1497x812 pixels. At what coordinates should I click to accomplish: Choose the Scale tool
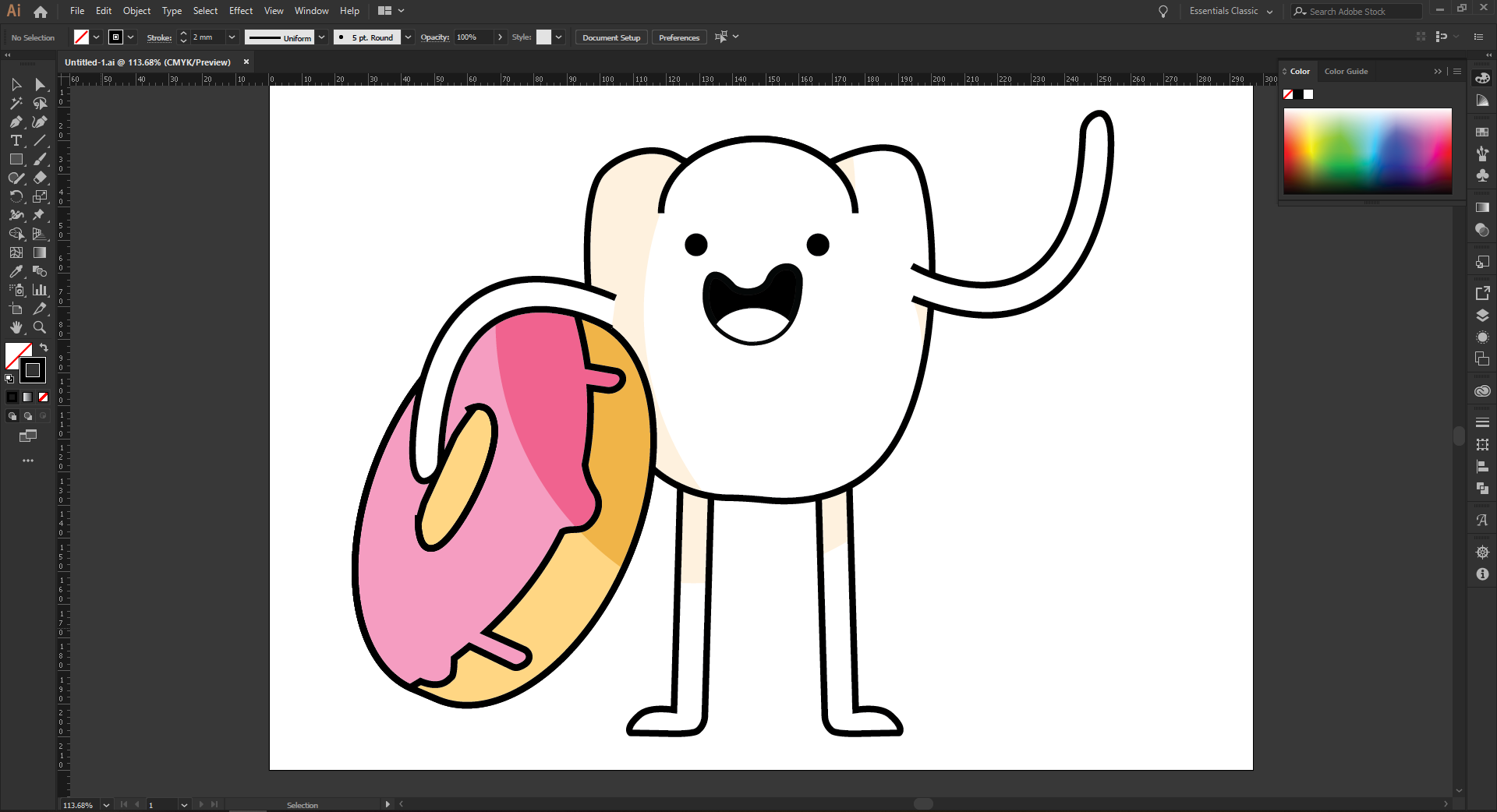(40, 196)
